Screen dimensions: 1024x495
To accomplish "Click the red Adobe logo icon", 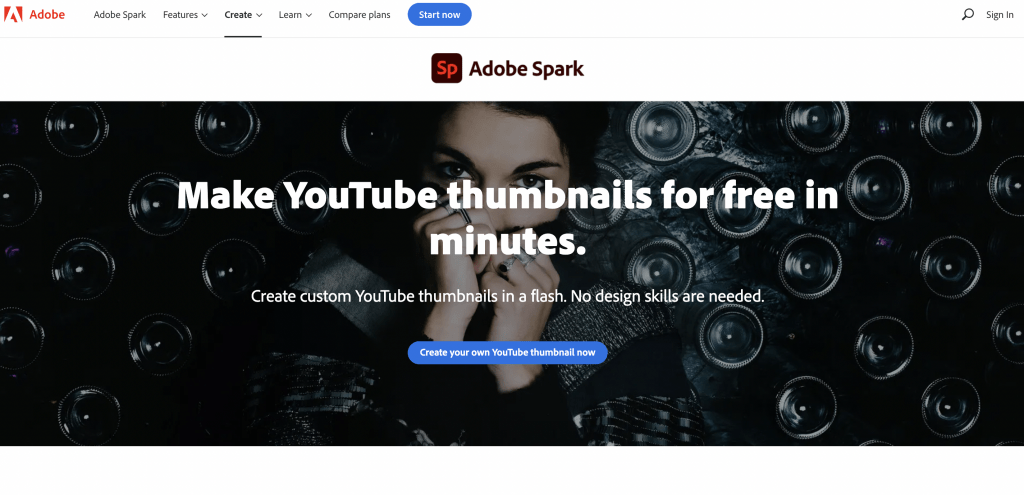I will point(13,14).
